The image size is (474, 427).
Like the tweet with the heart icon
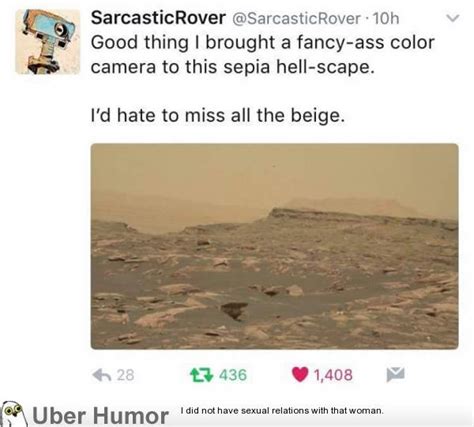click(300, 374)
